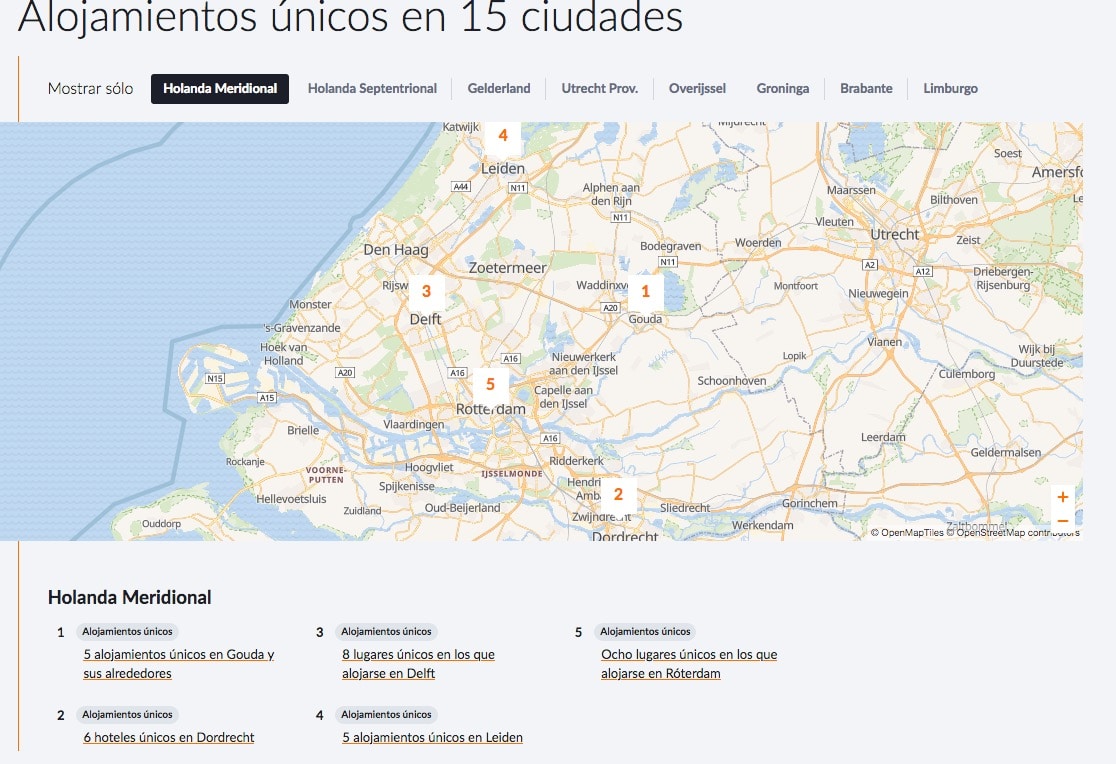Viewport: 1116px width, 764px height.
Task: Open the Utrecht Prov. filter
Action: (x=599, y=89)
